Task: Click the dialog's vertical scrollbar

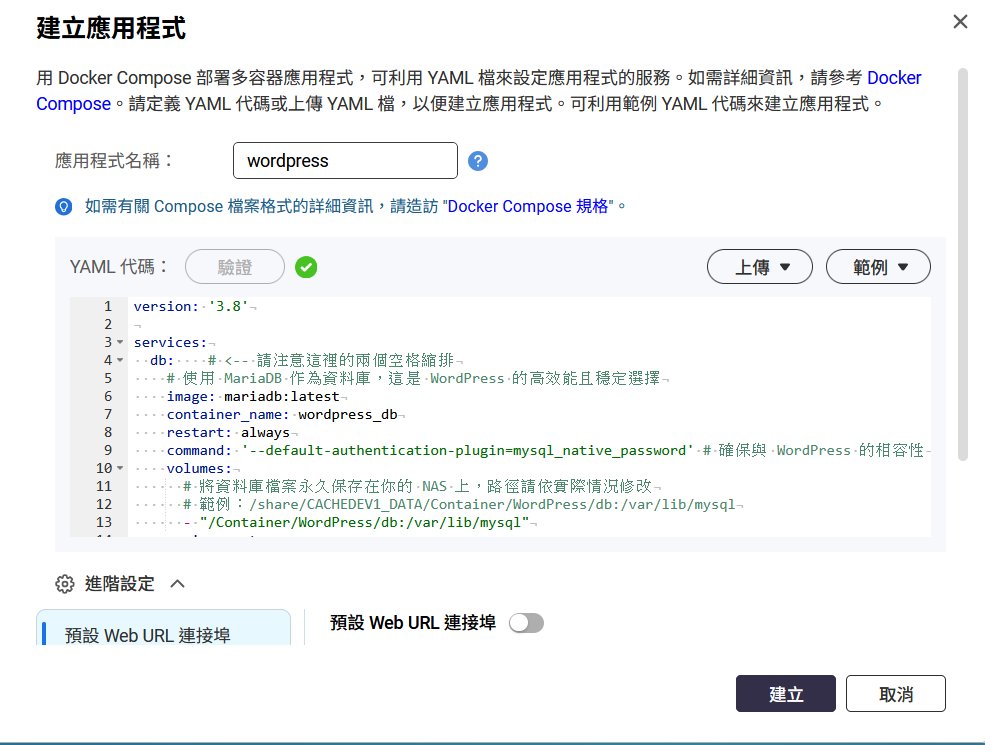Action: 962,264
